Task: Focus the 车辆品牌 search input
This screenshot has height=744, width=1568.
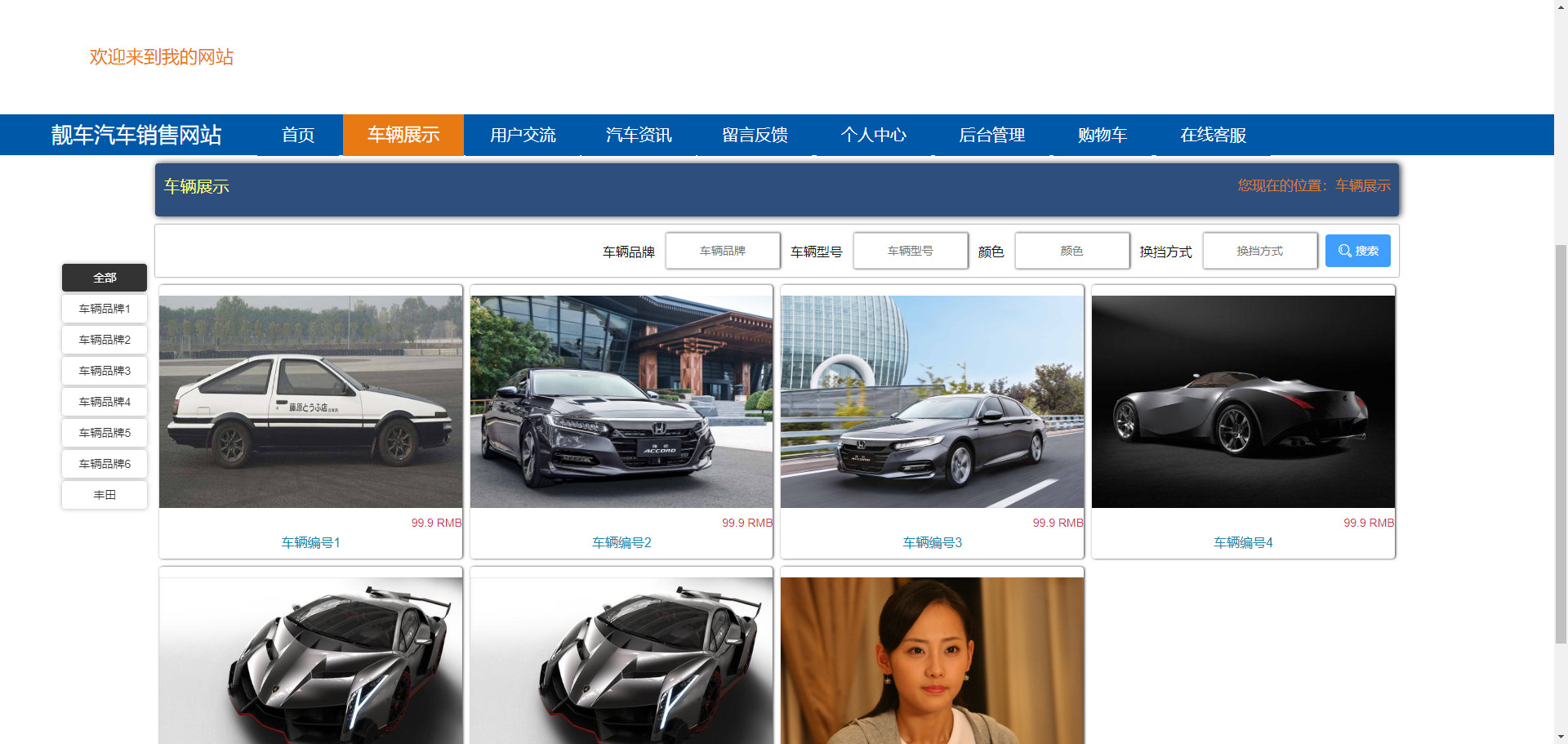Action: 723,251
